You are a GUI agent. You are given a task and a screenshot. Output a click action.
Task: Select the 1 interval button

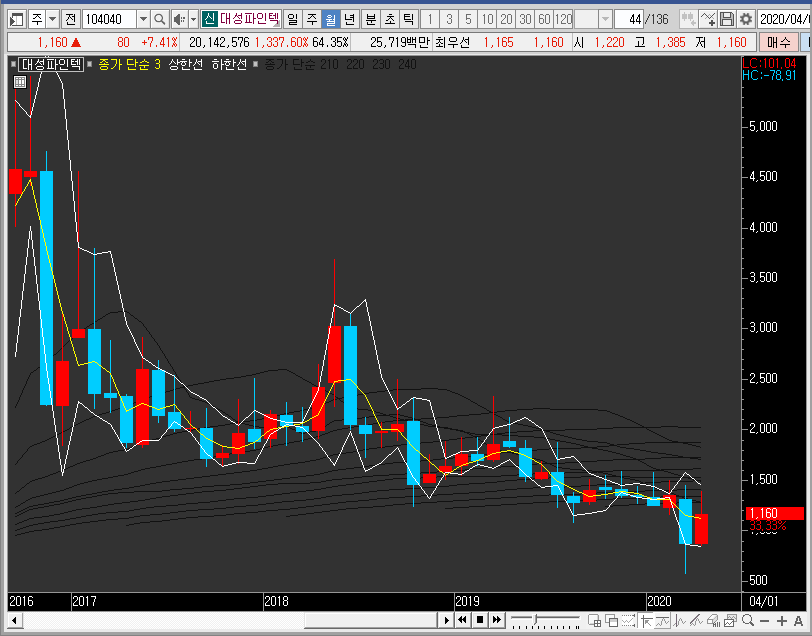click(x=430, y=20)
